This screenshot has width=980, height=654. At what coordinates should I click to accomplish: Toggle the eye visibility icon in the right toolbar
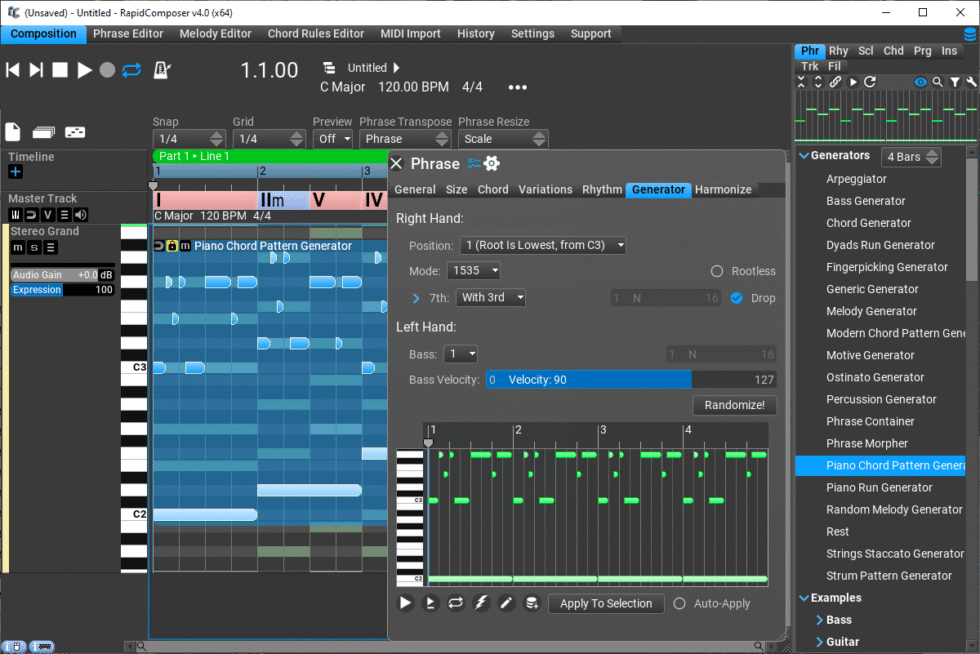[x=921, y=81]
